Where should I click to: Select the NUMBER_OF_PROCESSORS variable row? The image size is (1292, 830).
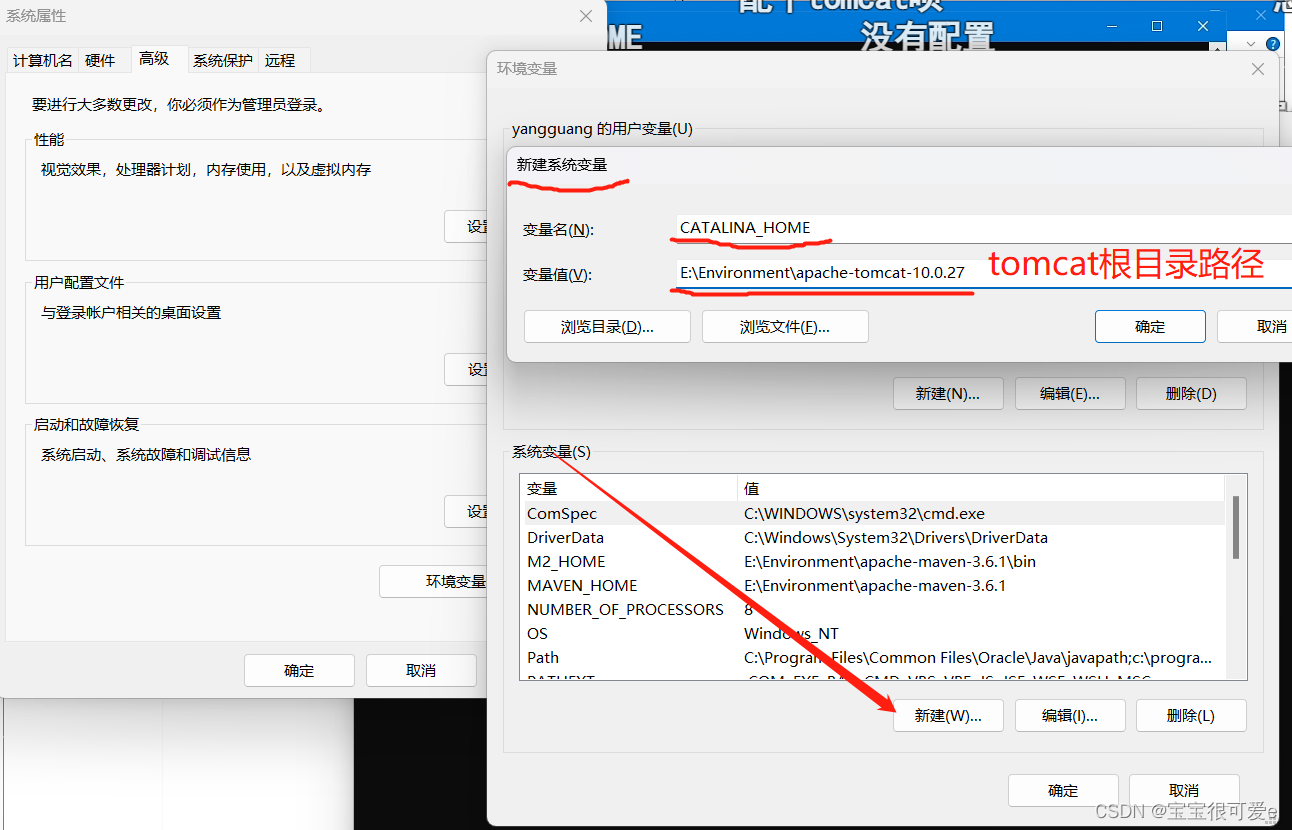pos(872,609)
